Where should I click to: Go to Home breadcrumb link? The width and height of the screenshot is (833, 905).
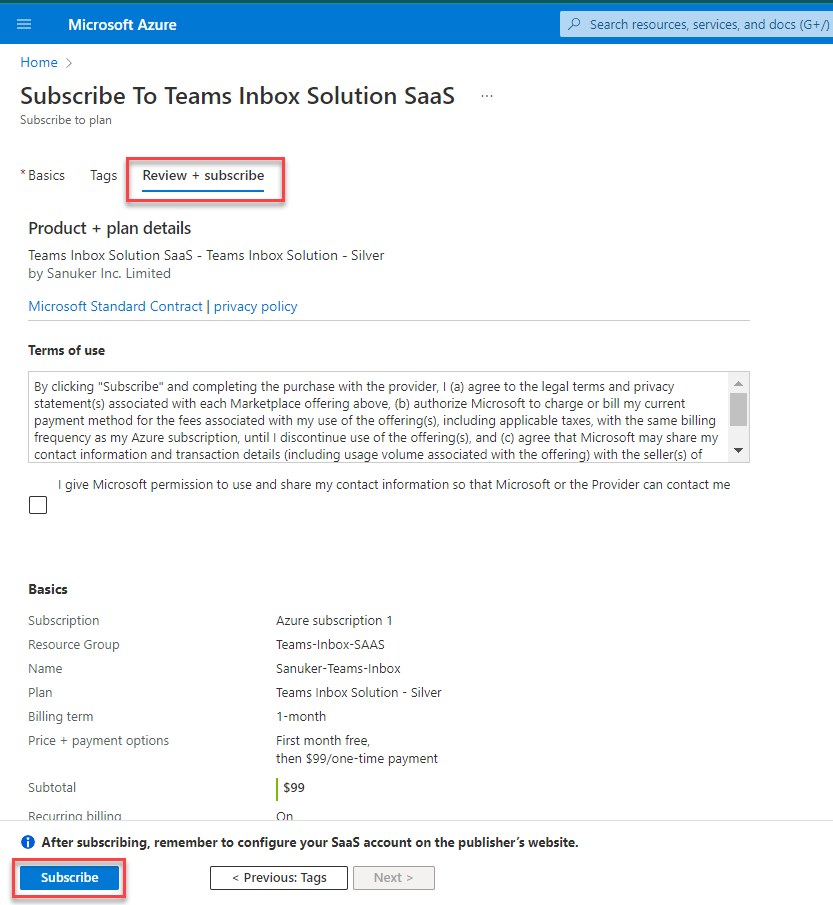[39, 62]
